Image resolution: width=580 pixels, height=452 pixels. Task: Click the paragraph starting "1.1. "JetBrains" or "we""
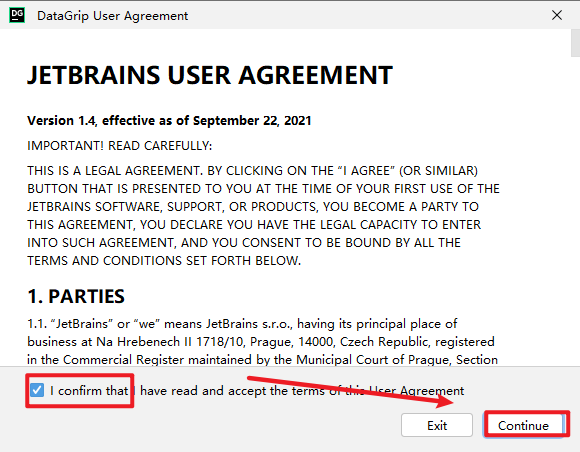pyautogui.click(x=263, y=341)
